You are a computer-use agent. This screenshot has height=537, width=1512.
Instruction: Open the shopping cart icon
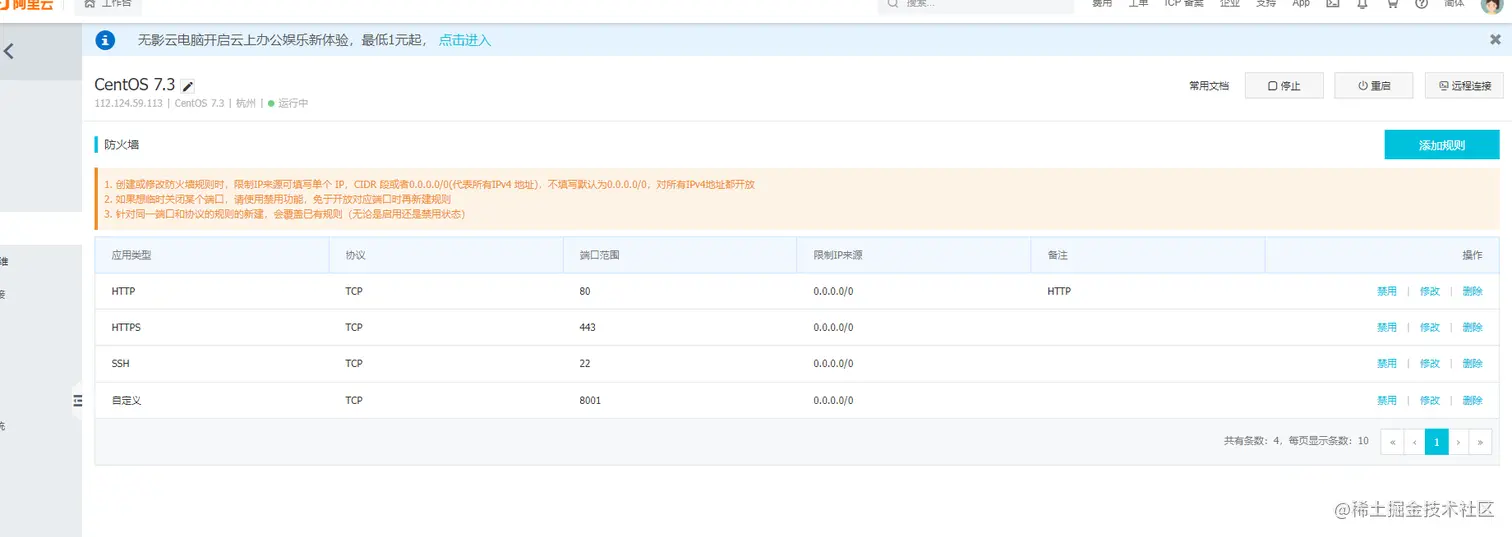[1392, 4]
